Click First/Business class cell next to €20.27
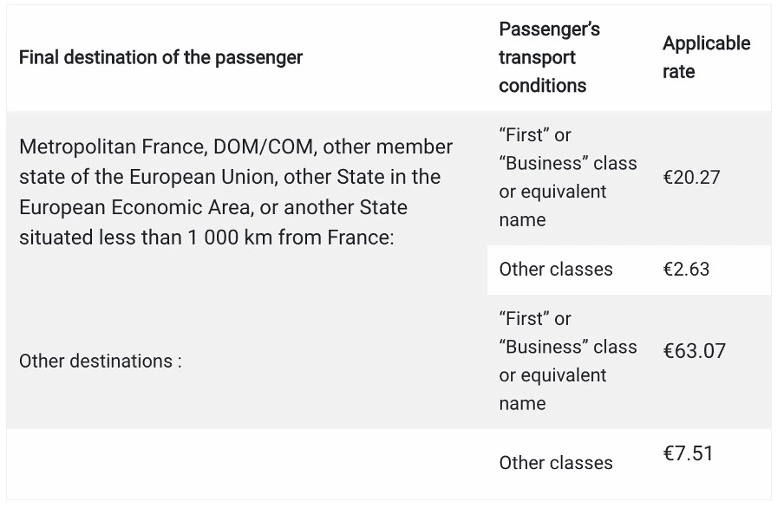The image size is (784, 508). pyautogui.click(x=567, y=177)
